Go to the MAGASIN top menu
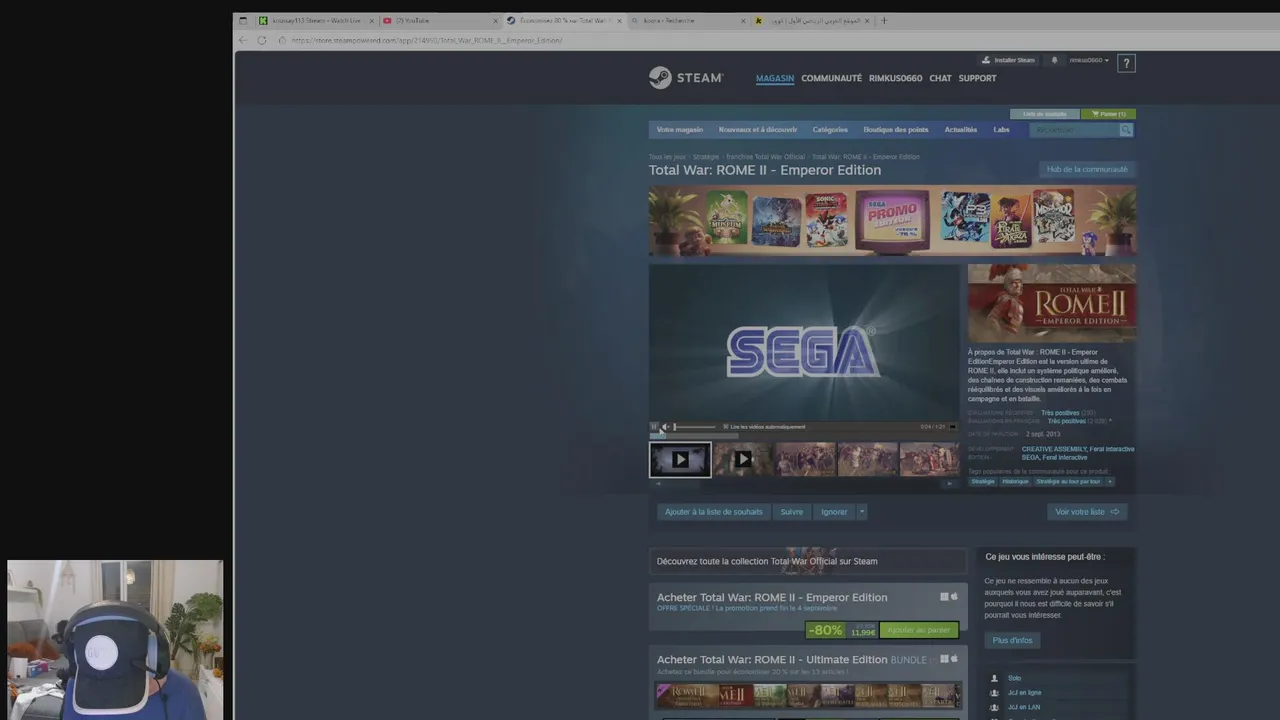Viewport: 1280px width, 720px height. pyautogui.click(x=775, y=78)
